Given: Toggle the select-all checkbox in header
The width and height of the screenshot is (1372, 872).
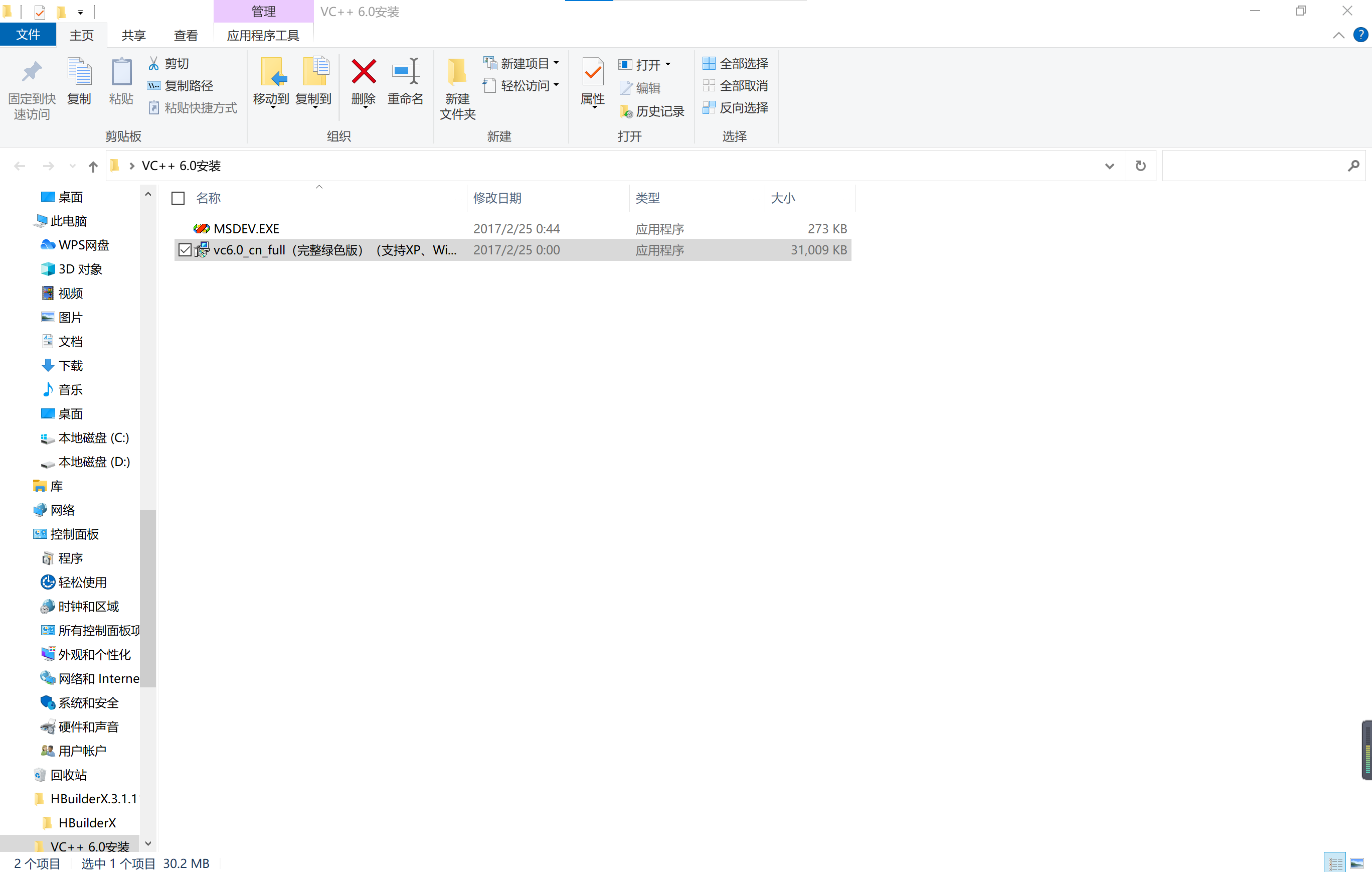Looking at the screenshot, I should (x=179, y=198).
